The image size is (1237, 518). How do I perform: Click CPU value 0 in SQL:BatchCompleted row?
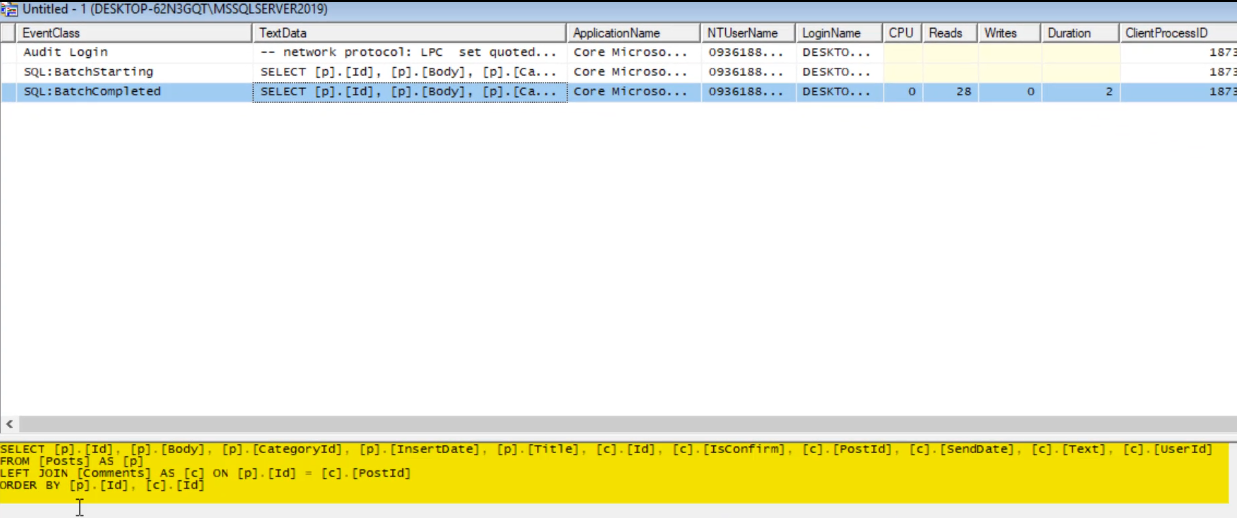pos(903,92)
